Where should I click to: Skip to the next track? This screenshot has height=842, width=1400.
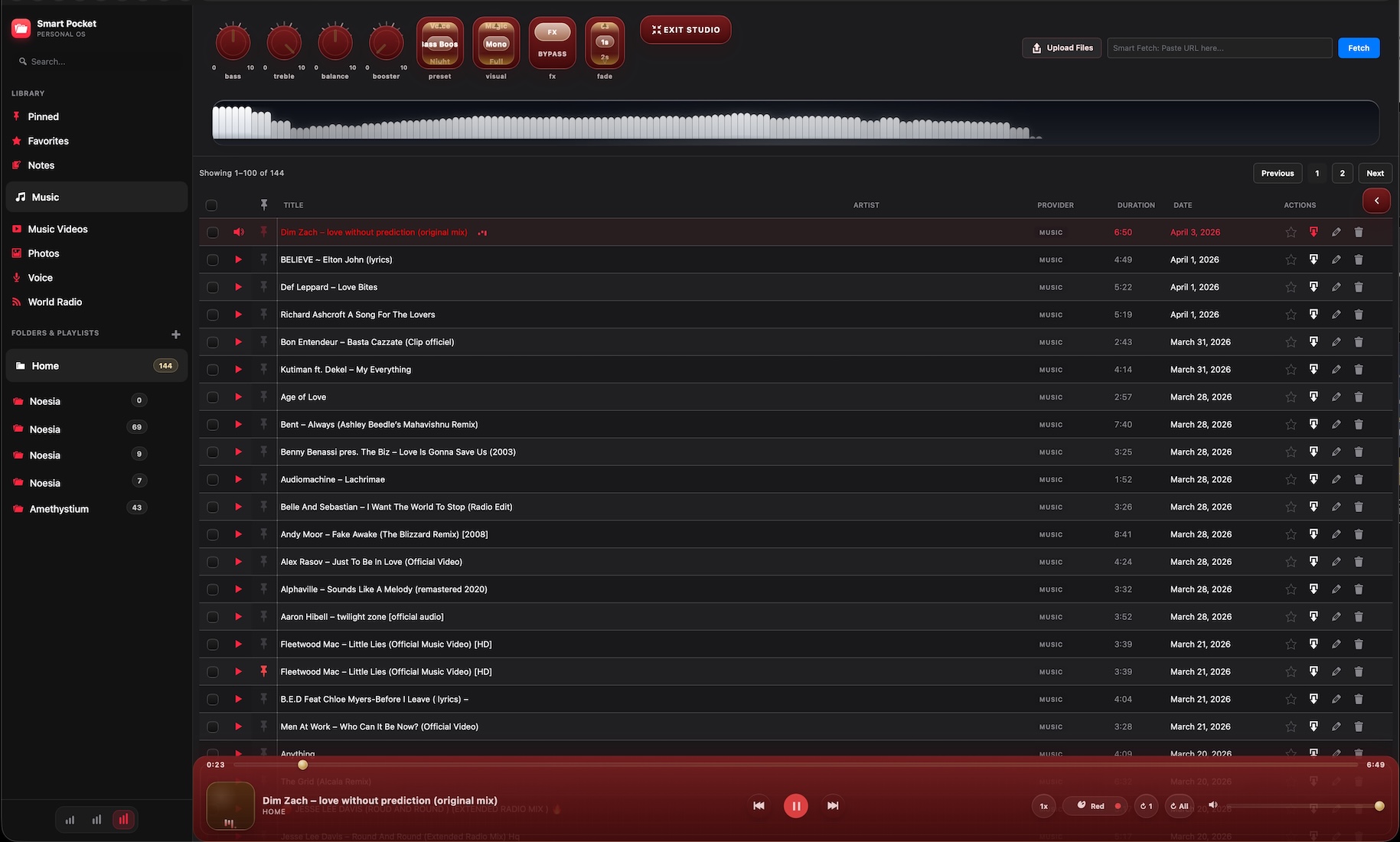click(x=833, y=805)
